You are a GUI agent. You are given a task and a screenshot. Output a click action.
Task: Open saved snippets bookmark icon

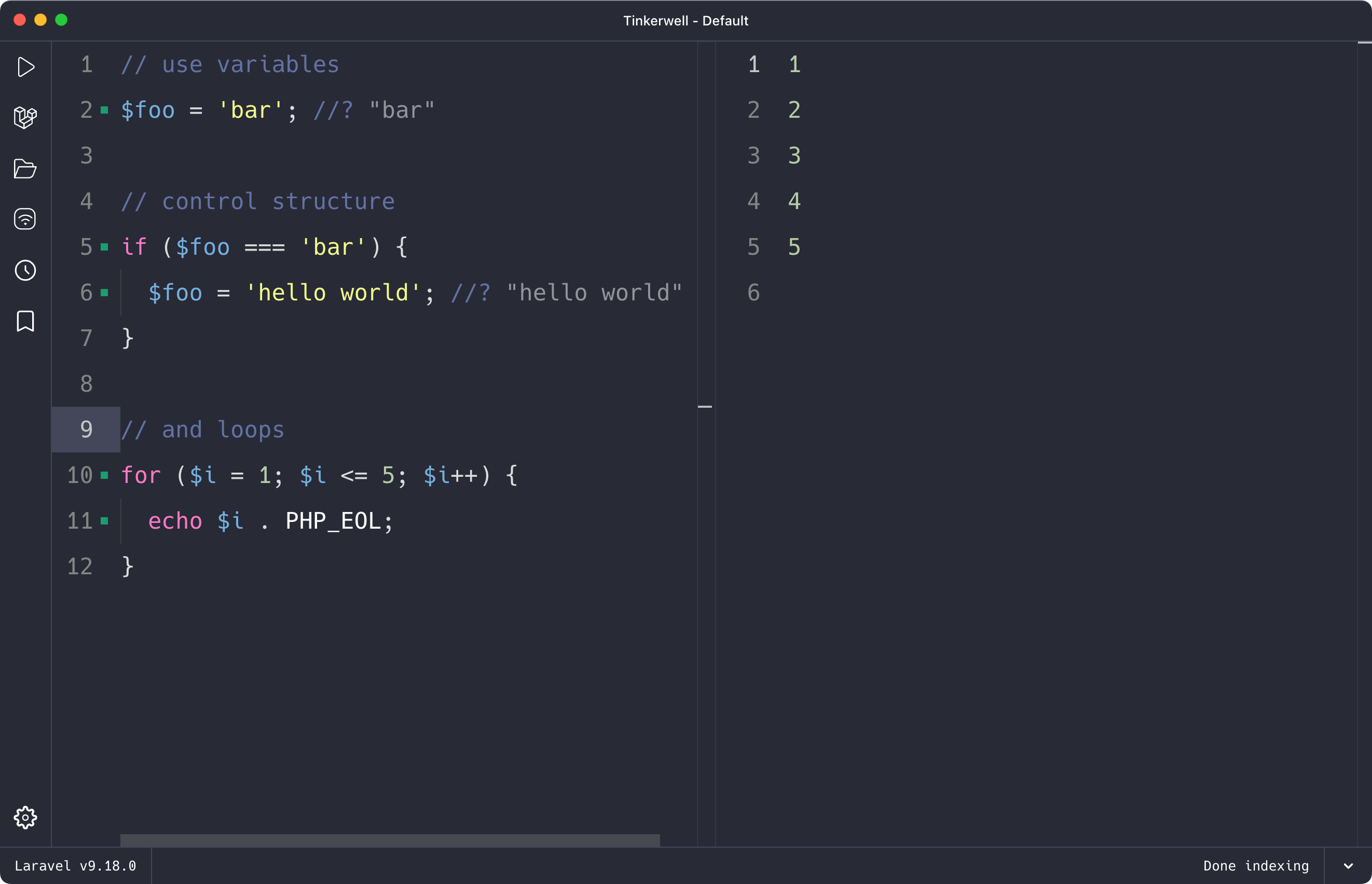25,321
